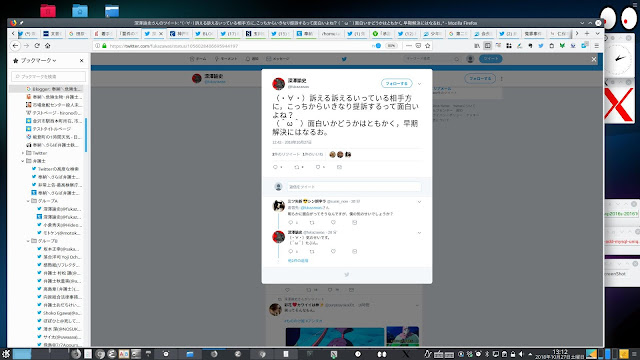Open the Twitter ホーム navigation item
This screenshot has width=640, height=360.
(x=198, y=59)
